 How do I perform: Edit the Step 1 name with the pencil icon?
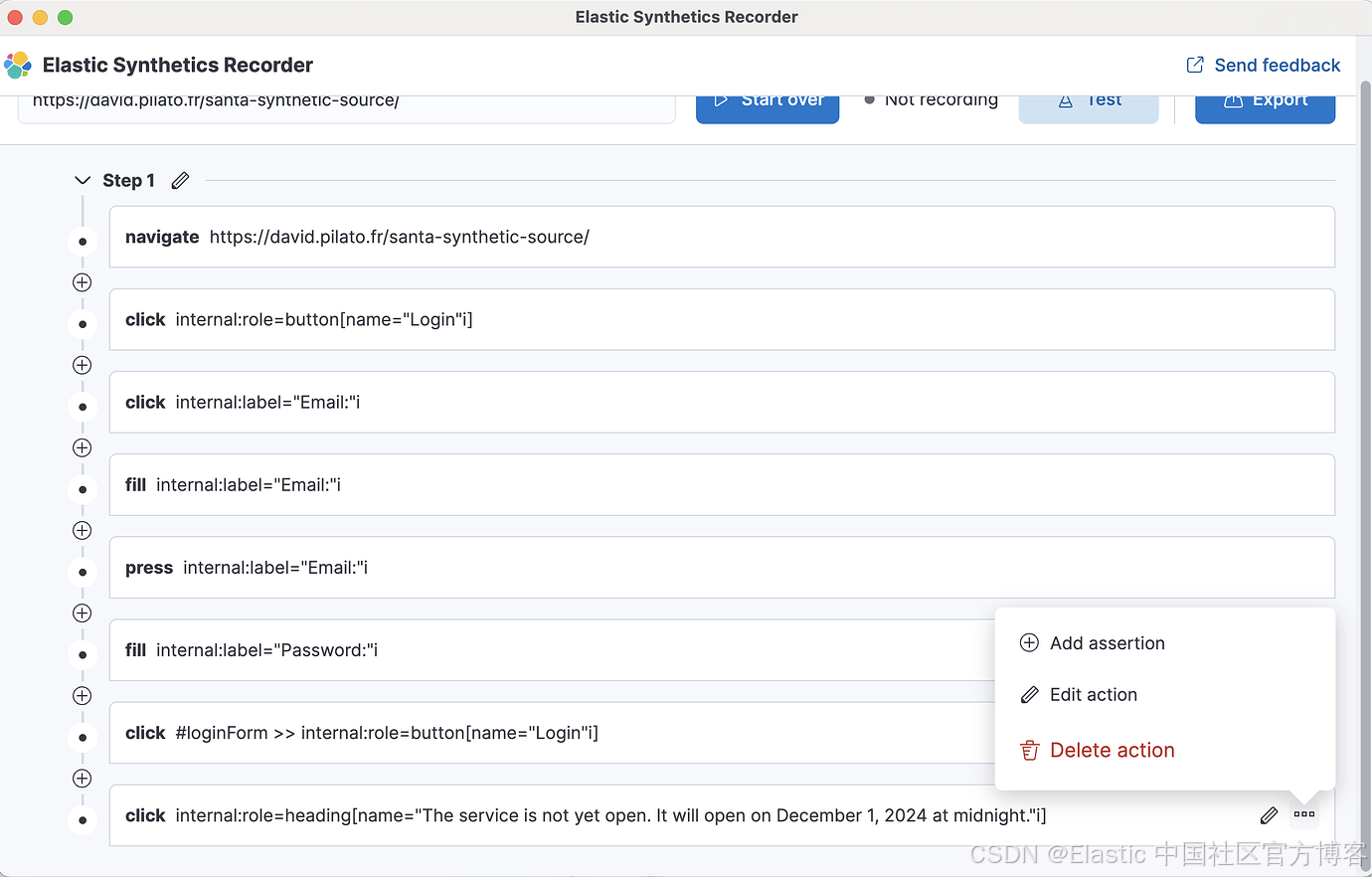[x=180, y=180]
